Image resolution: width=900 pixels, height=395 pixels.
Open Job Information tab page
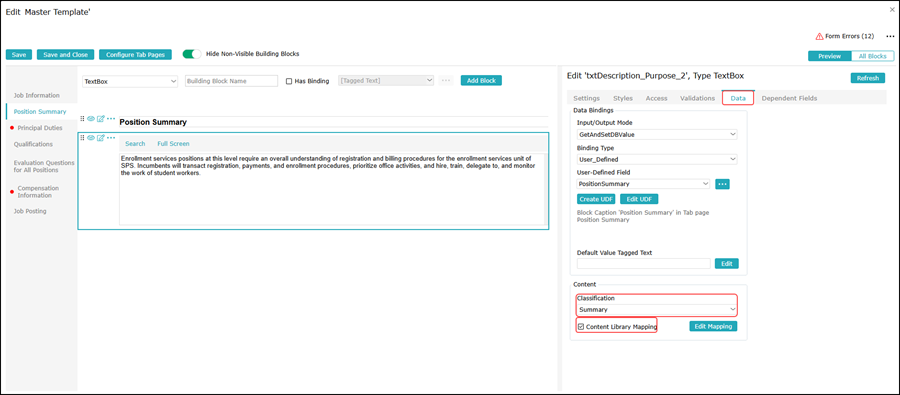click(x=37, y=95)
